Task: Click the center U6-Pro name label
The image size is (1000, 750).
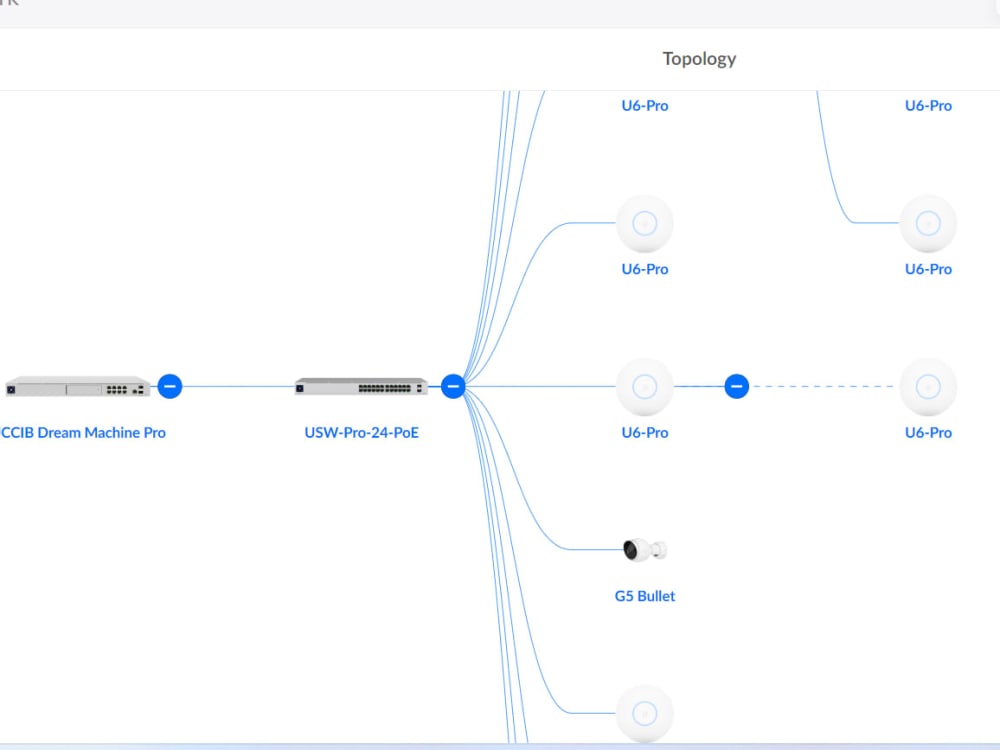Action: 644,432
